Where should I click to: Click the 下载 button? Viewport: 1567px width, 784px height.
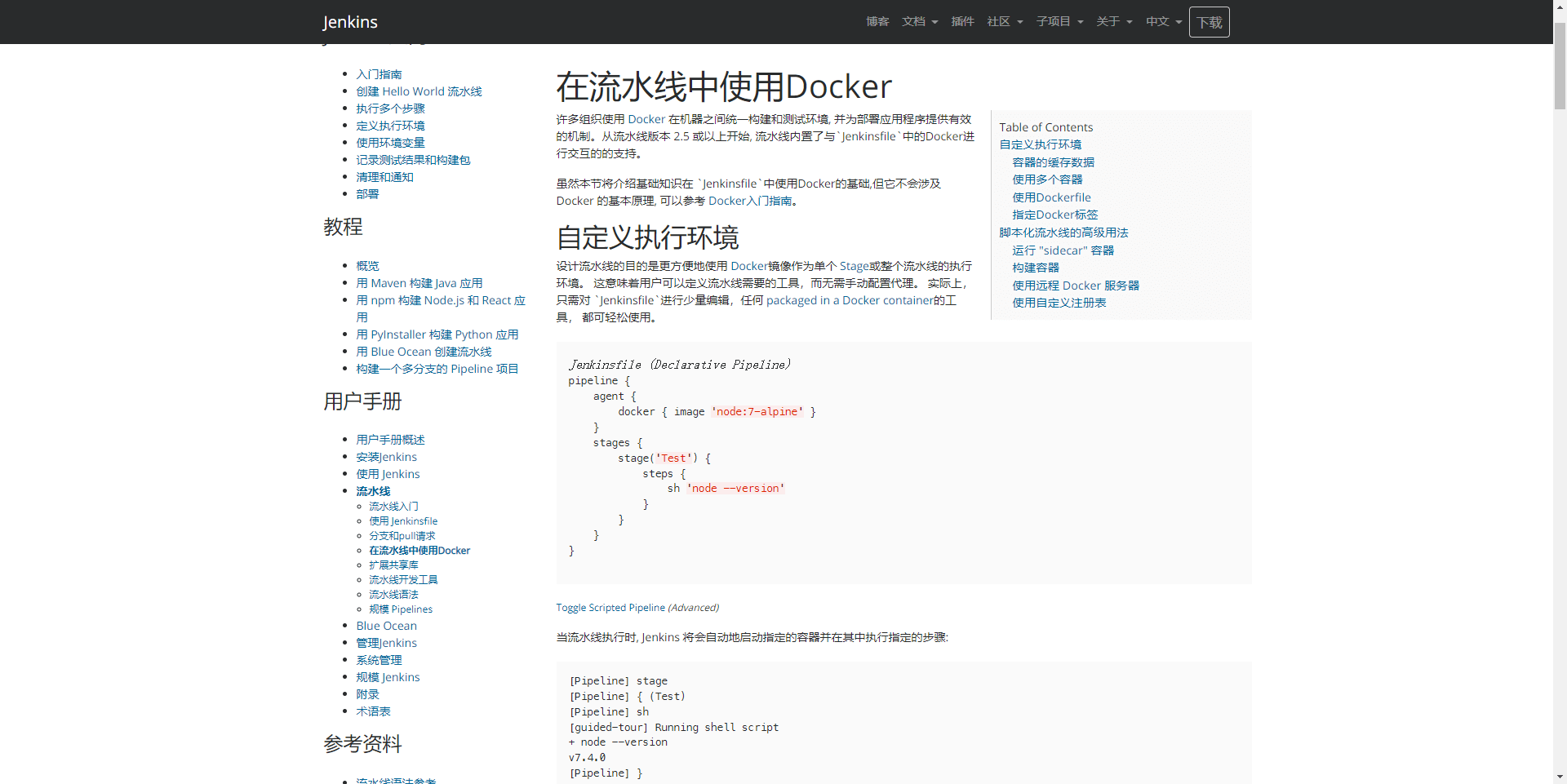coord(1209,22)
